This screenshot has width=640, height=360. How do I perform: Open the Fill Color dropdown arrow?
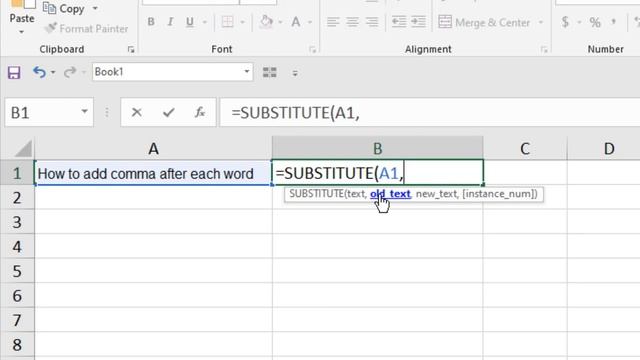[x=280, y=22]
